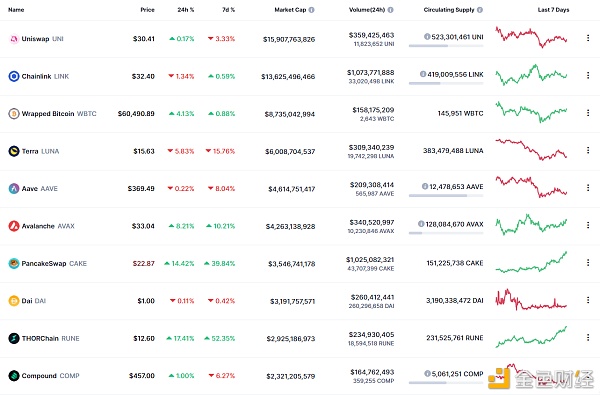Click the Volume(24h) info icon
Viewport: 600px width, 395px height.
point(390,10)
